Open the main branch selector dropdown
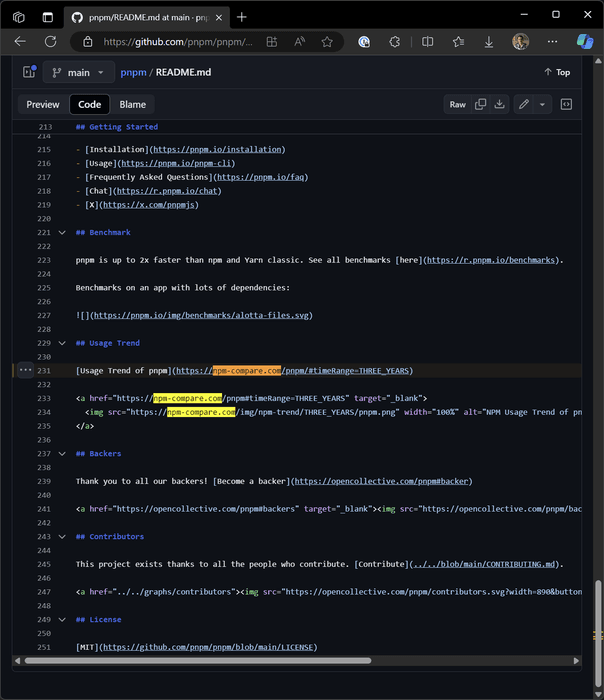The image size is (604, 700). [78, 72]
